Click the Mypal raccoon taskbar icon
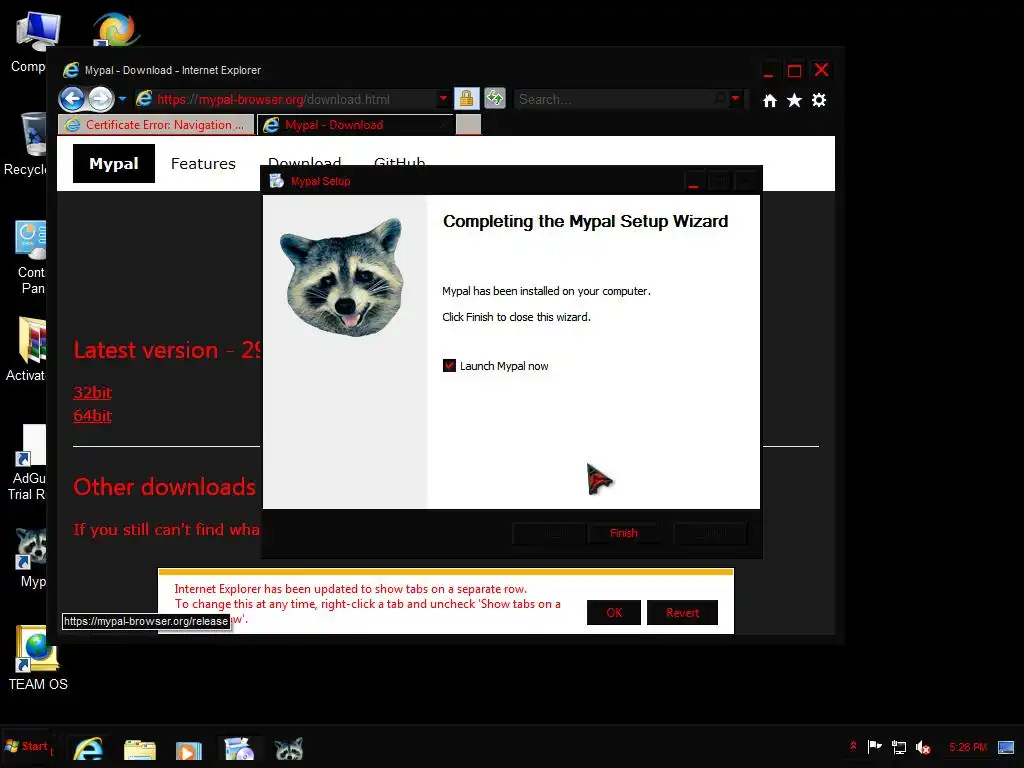This screenshot has width=1024, height=768. pos(289,749)
